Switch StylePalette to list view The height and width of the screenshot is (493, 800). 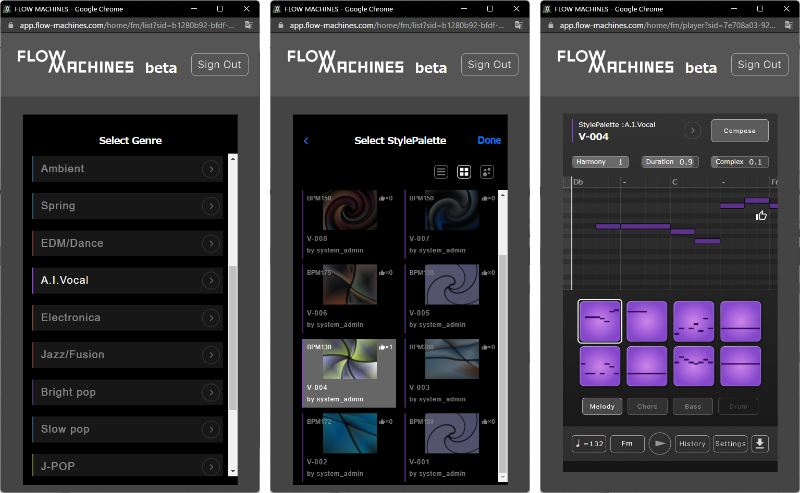click(441, 172)
